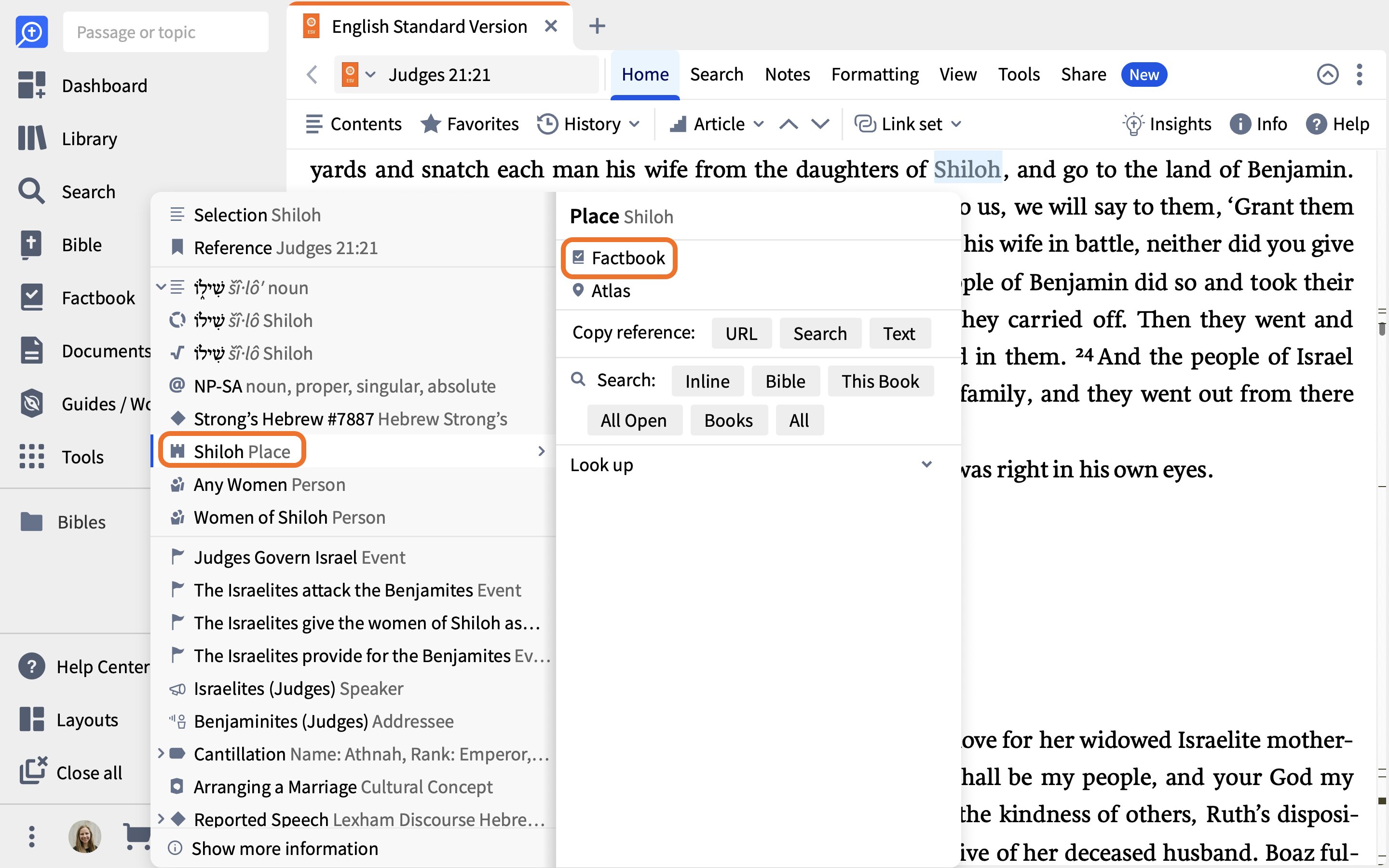Add a new panel tab

click(x=597, y=26)
